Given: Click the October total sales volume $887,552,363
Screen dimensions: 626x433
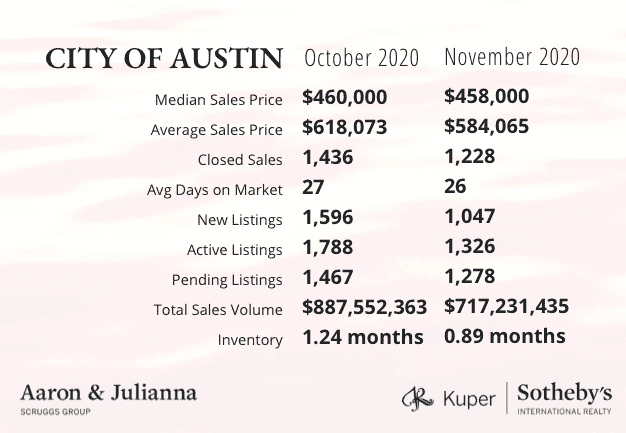Looking at the screenshot, I should (364, 308).
